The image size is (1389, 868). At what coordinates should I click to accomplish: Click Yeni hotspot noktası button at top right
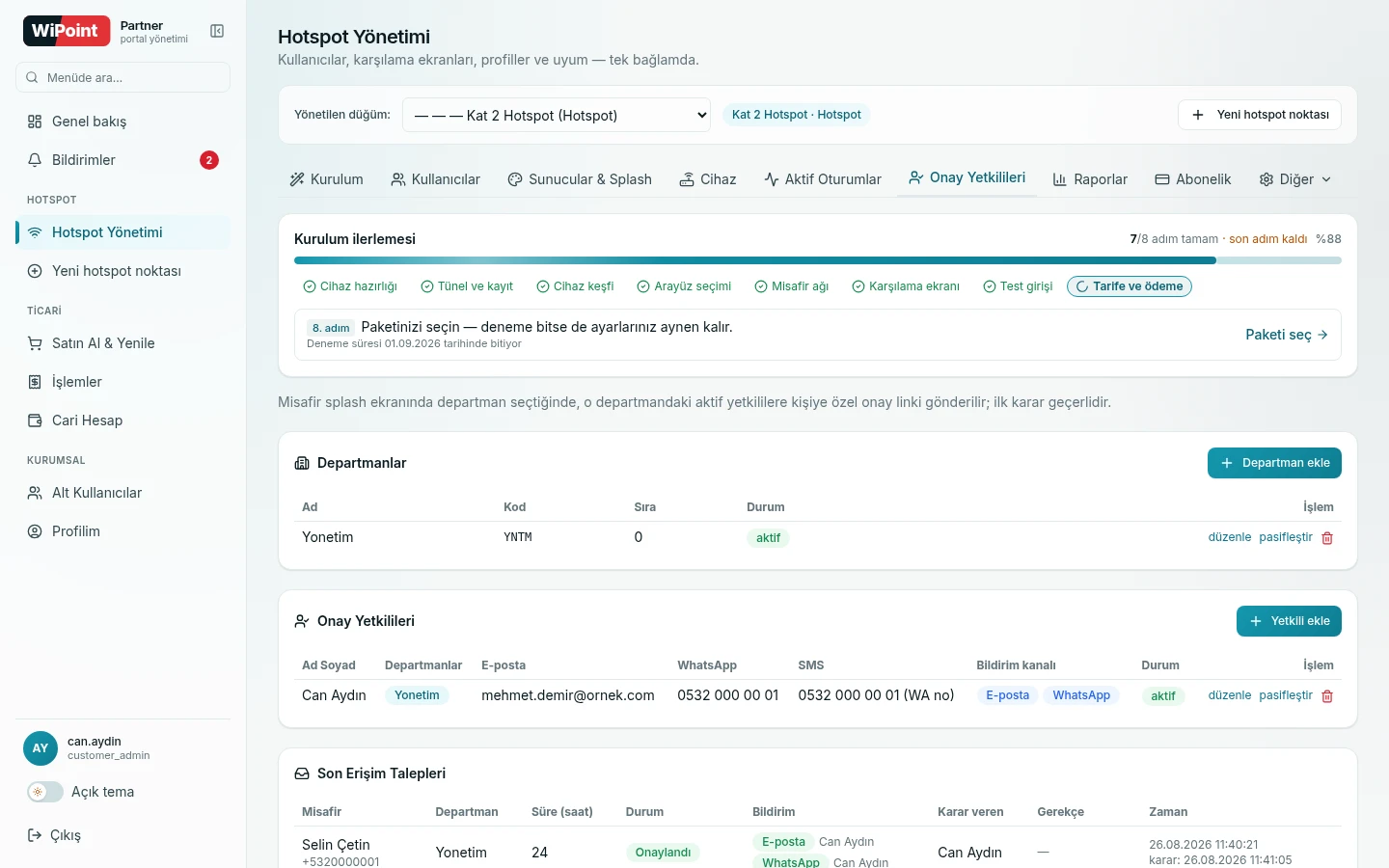point(1260,115)
